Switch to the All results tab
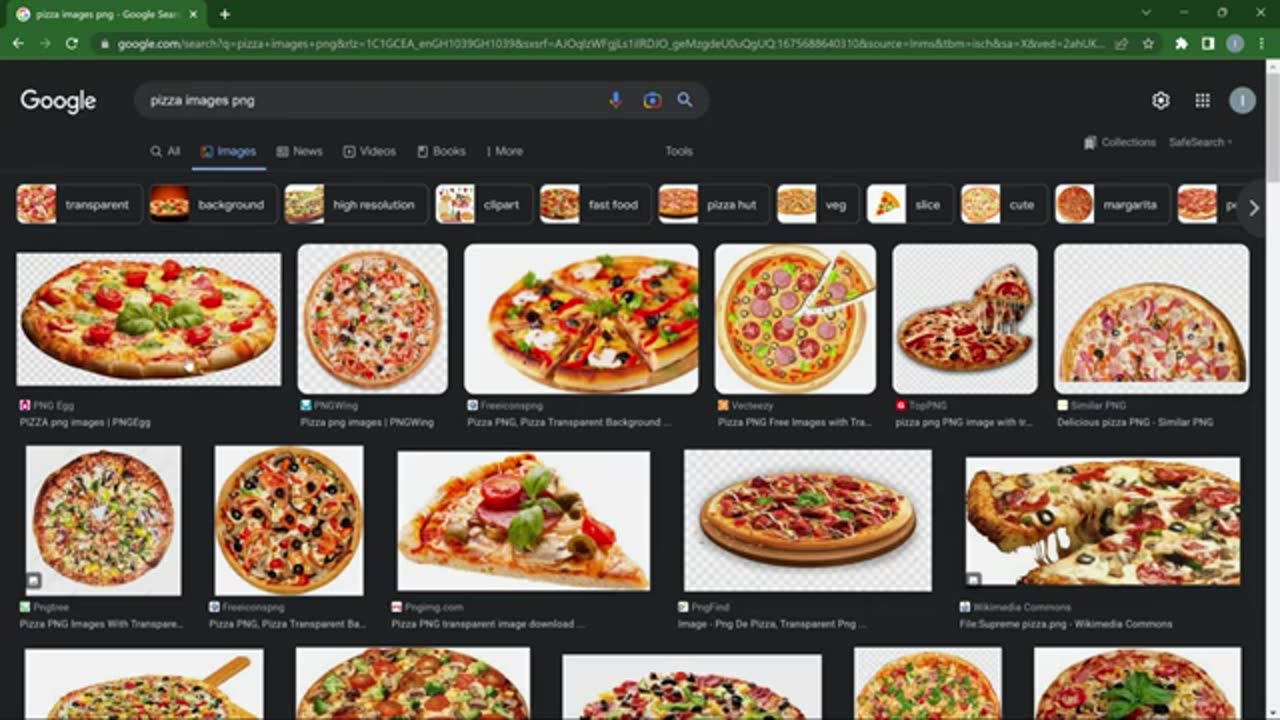 (x=165, y=151)
